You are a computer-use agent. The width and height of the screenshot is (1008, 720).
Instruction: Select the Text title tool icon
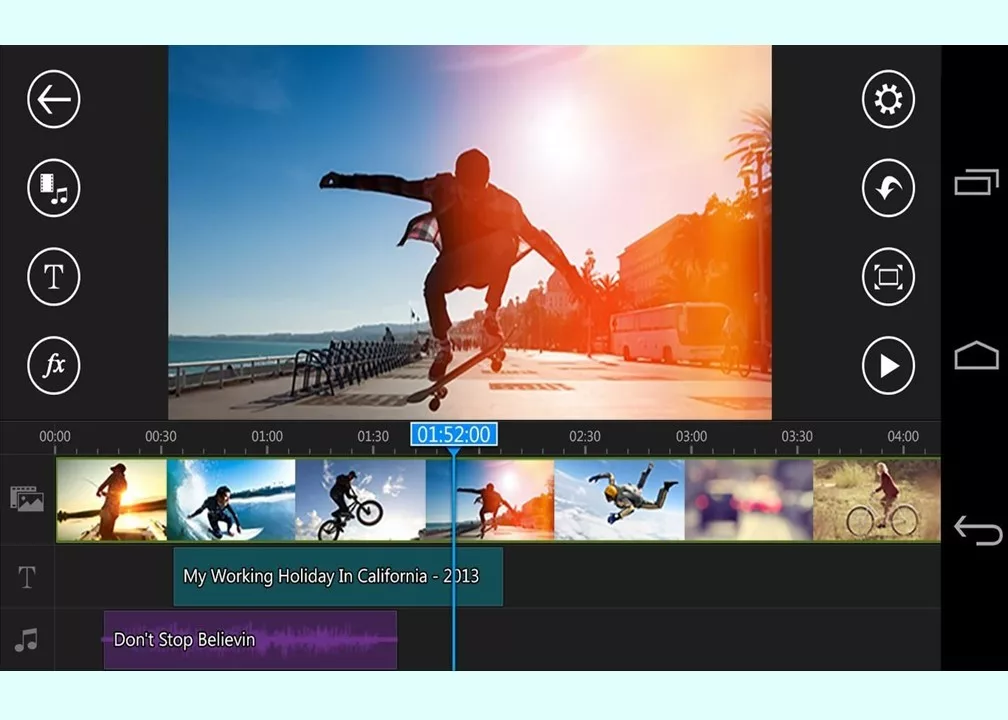coord(53,277)
